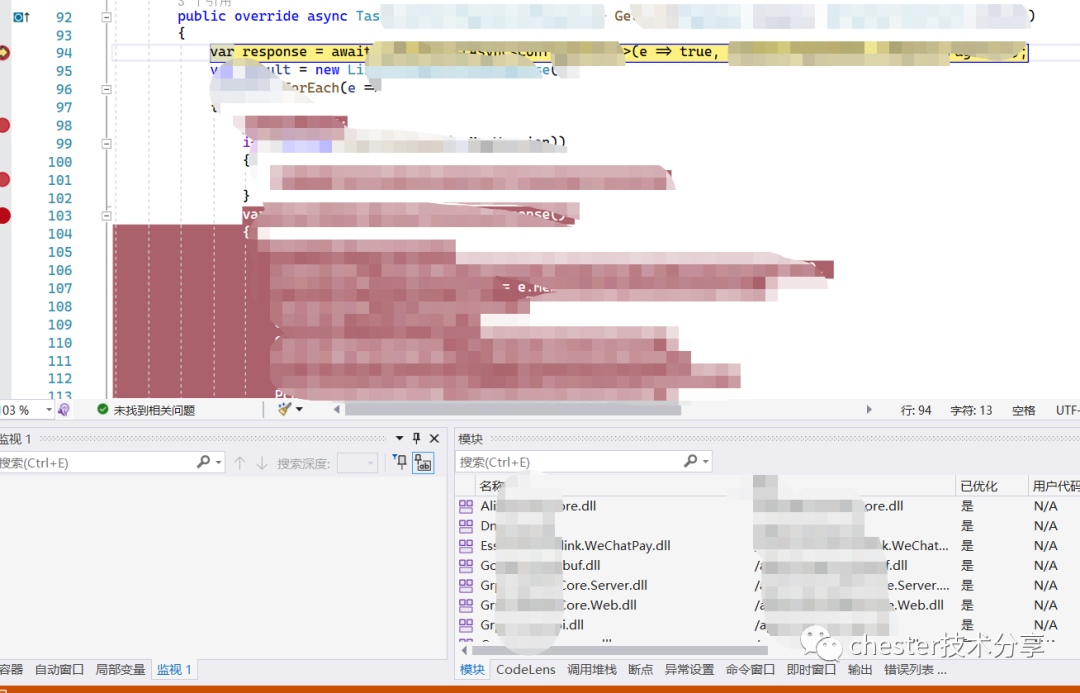Open the CodeLens tab
This screenshot has height=693, width=1080.
[x=526, y=670]
